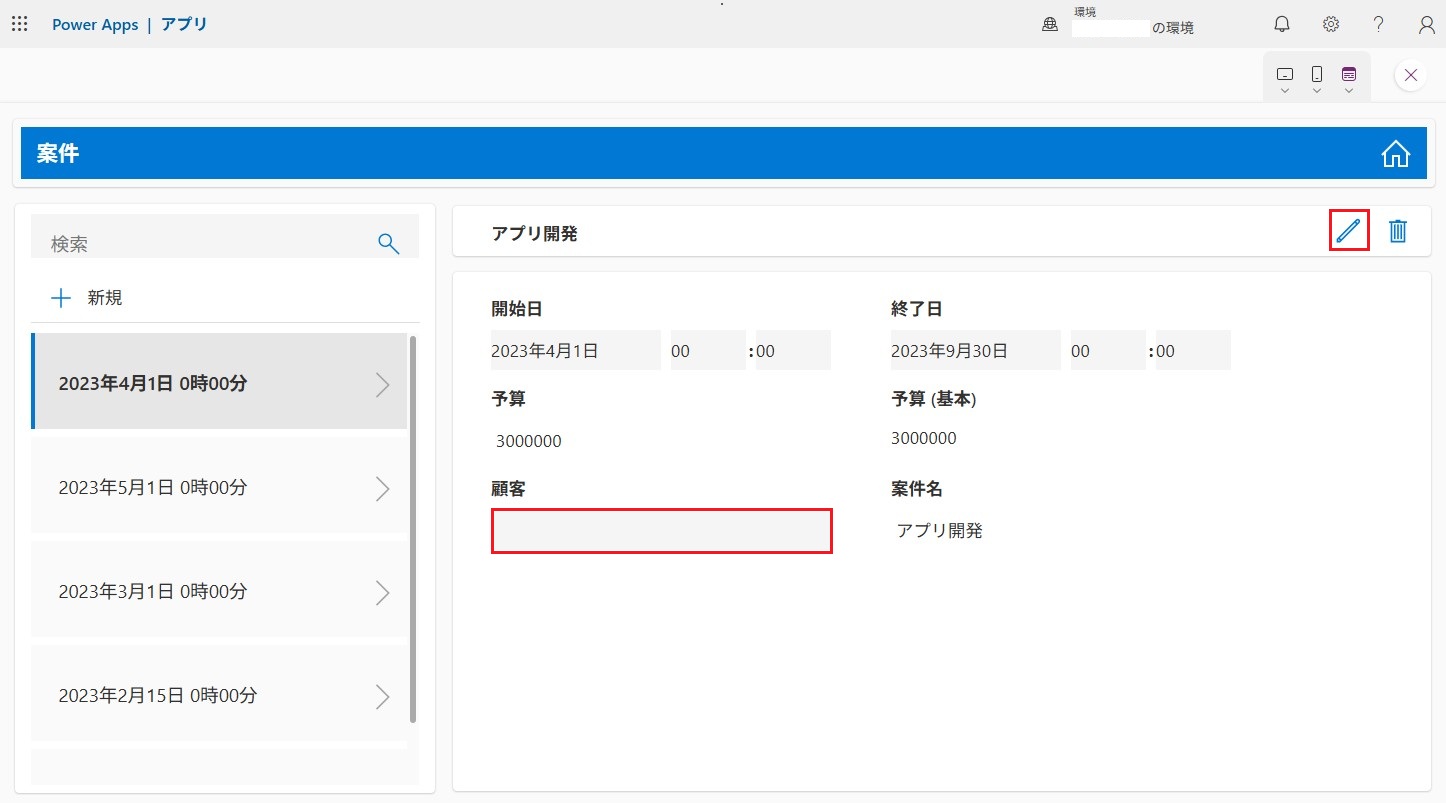Click the 新規 button to add record
Screen dimensions: 1446x803
point(88,297)
